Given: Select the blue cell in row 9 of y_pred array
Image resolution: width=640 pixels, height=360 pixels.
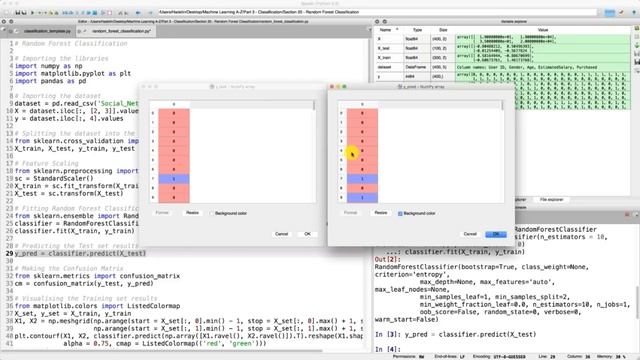Looking at the screenshot, I should (x=362, y=198).
